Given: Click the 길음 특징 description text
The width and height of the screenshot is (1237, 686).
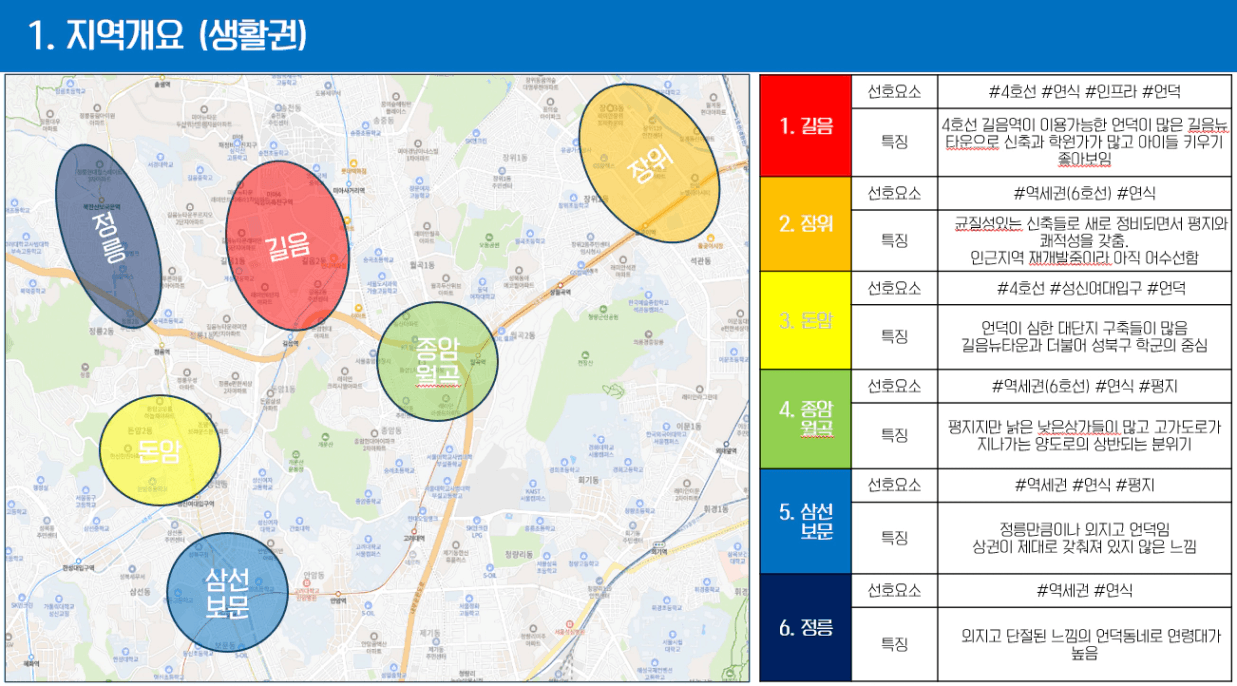Looking at the screenshot, I should [x=1085, y=141].
